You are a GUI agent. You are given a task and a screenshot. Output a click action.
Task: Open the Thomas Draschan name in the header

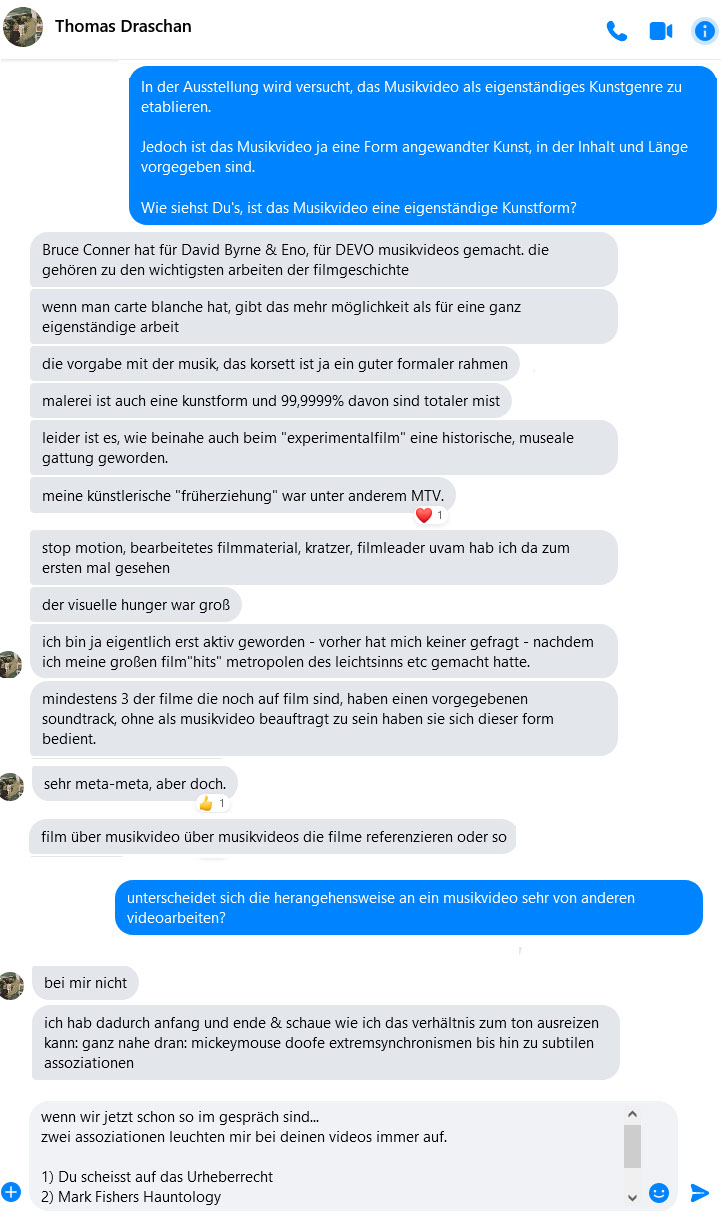[x=123, y=26]
